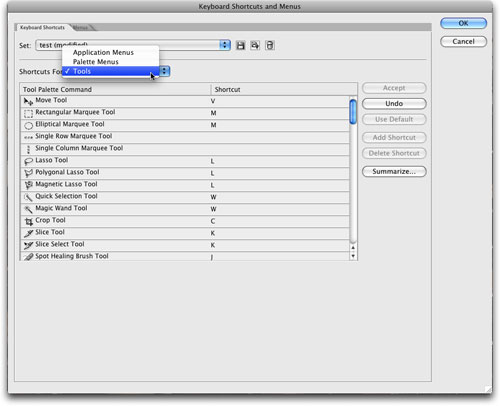Click the M shortcut for Rectangular Marquee Tool
The width and height of the screenshot is (500, 406).
213,113
